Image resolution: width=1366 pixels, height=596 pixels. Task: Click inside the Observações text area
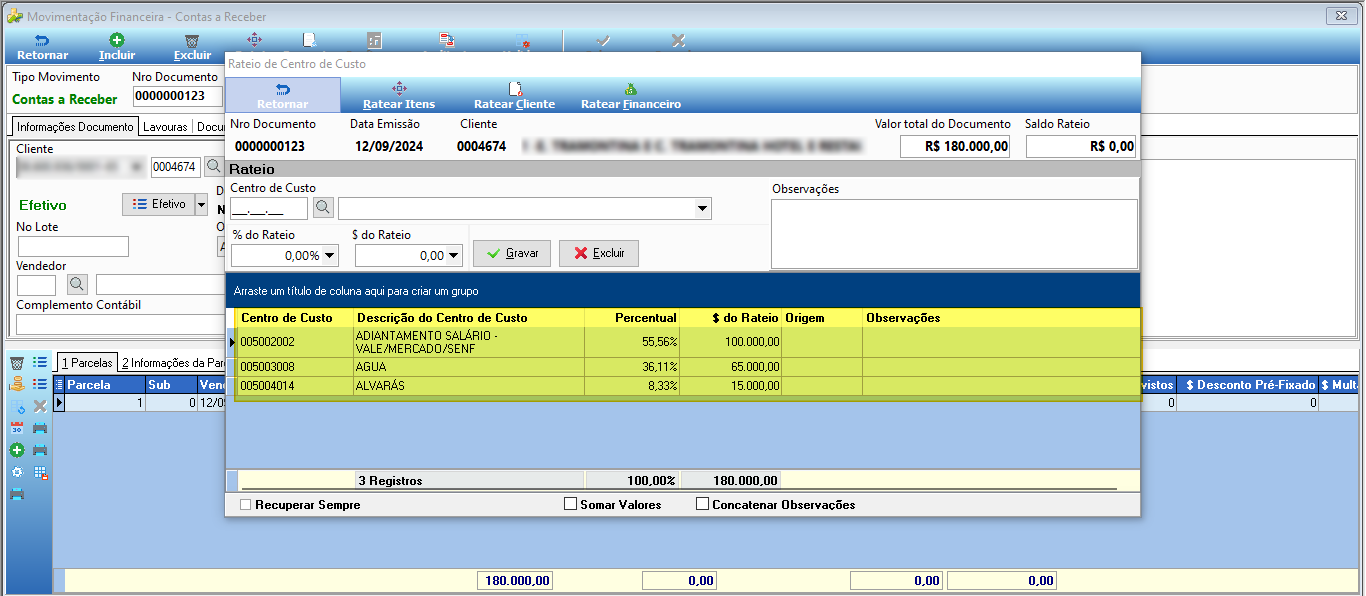[954, 234]
